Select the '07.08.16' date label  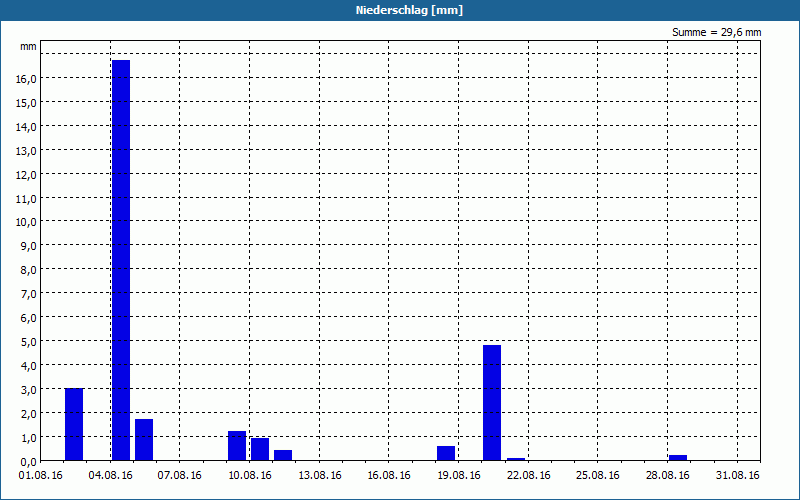tap(180, 476)
